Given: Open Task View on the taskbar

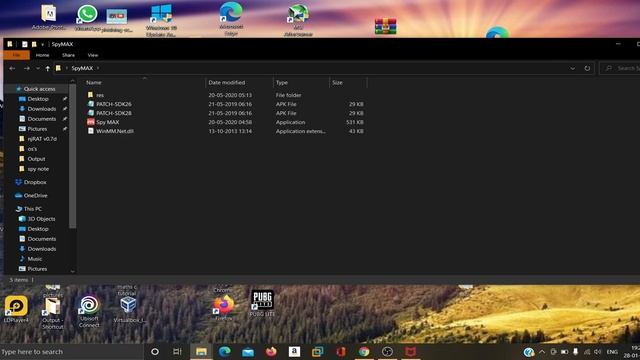Looking at the screenshot, I should tap(177, 351).
